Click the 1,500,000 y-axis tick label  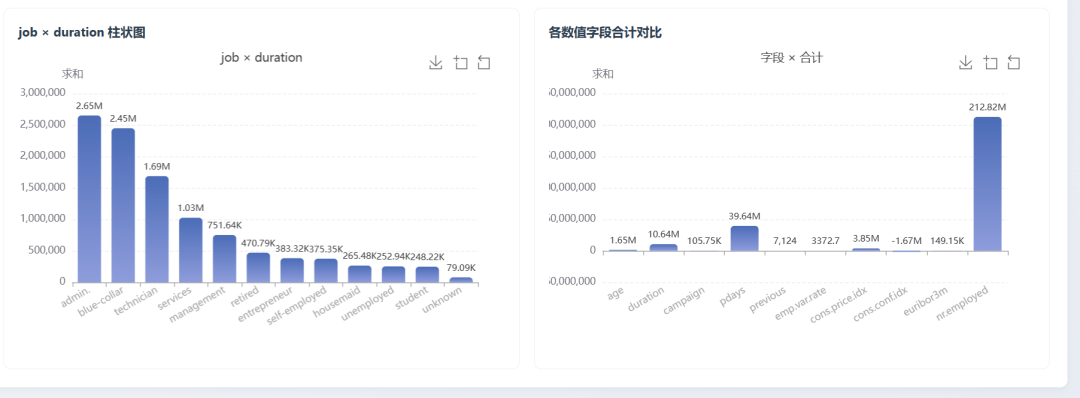pyautogui.click(x=43, y=187)
